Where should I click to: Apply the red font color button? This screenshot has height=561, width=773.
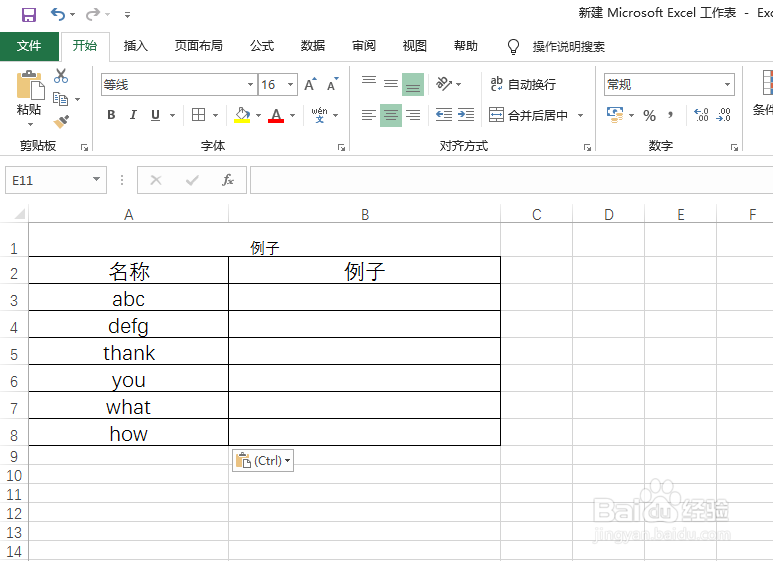click(276, 115)
